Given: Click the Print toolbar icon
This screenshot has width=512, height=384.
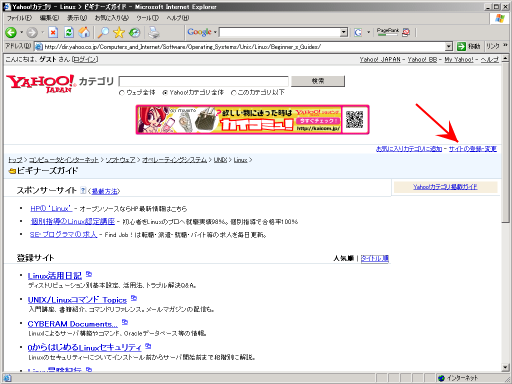Looking at the screenshot, I should [154, 32].
